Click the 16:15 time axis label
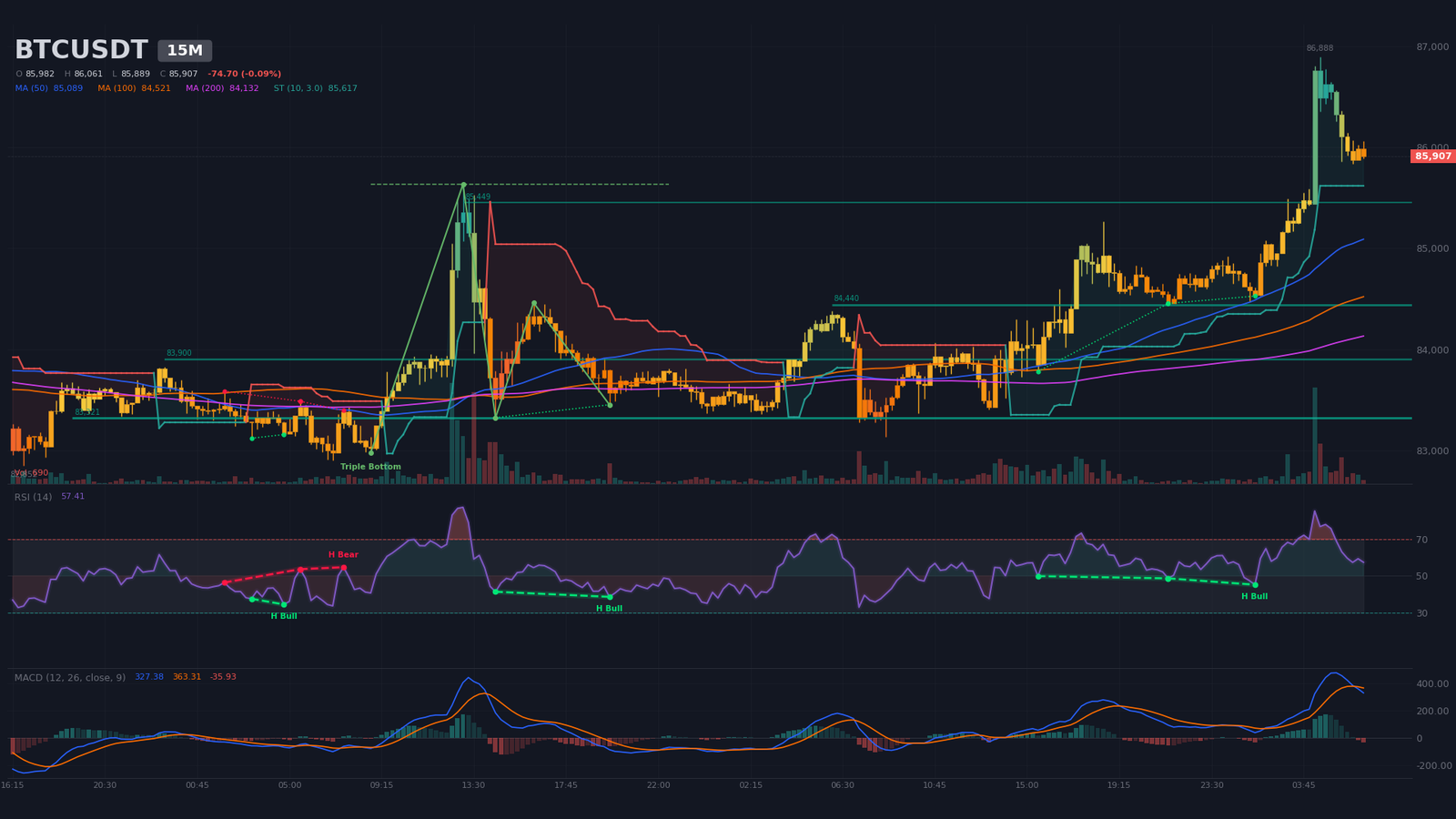 click(13, 785)
